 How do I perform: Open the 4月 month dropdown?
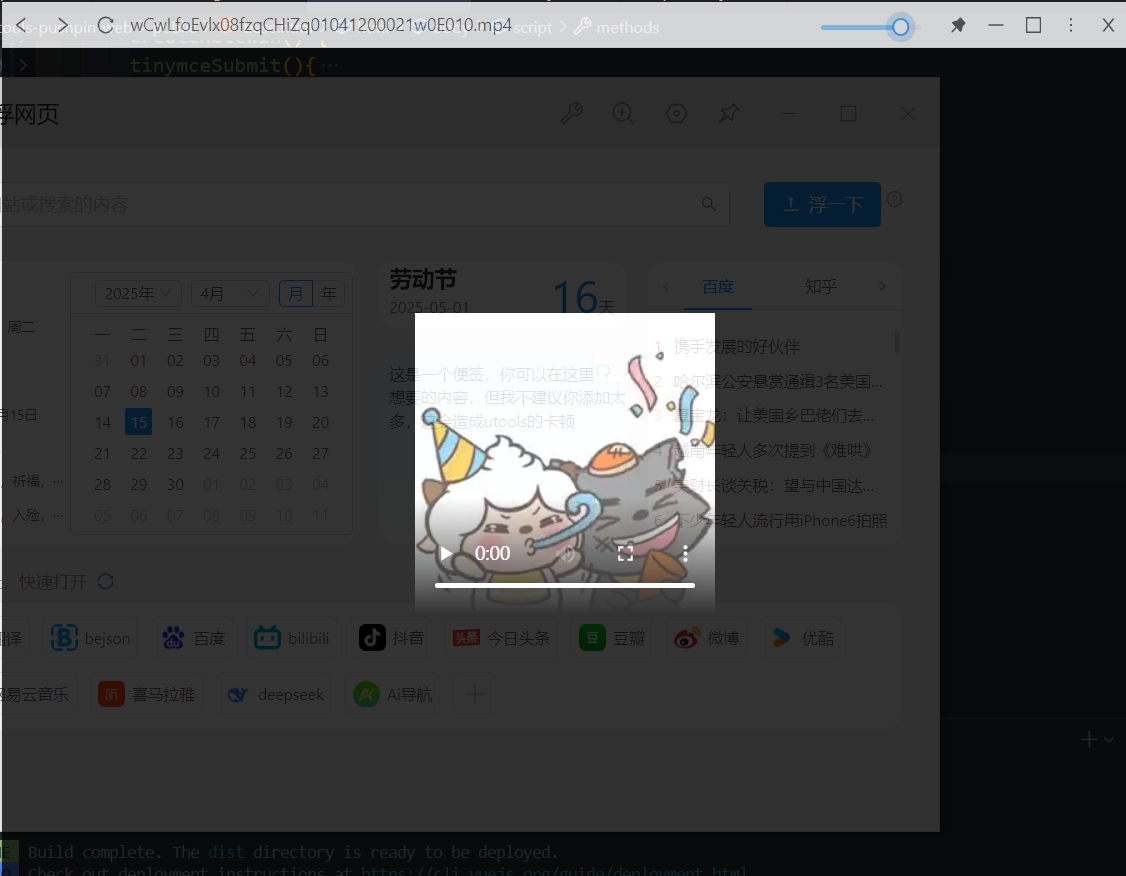pos(230,294)
